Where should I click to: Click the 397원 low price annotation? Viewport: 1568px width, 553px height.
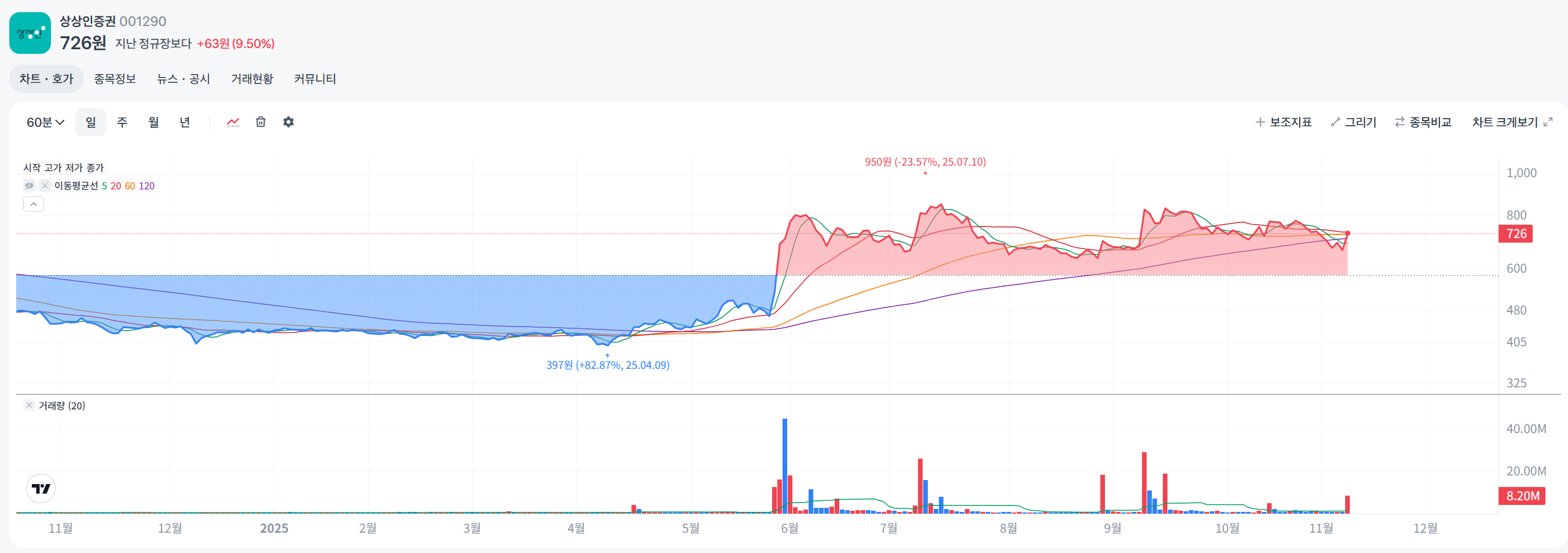(608, 365)
